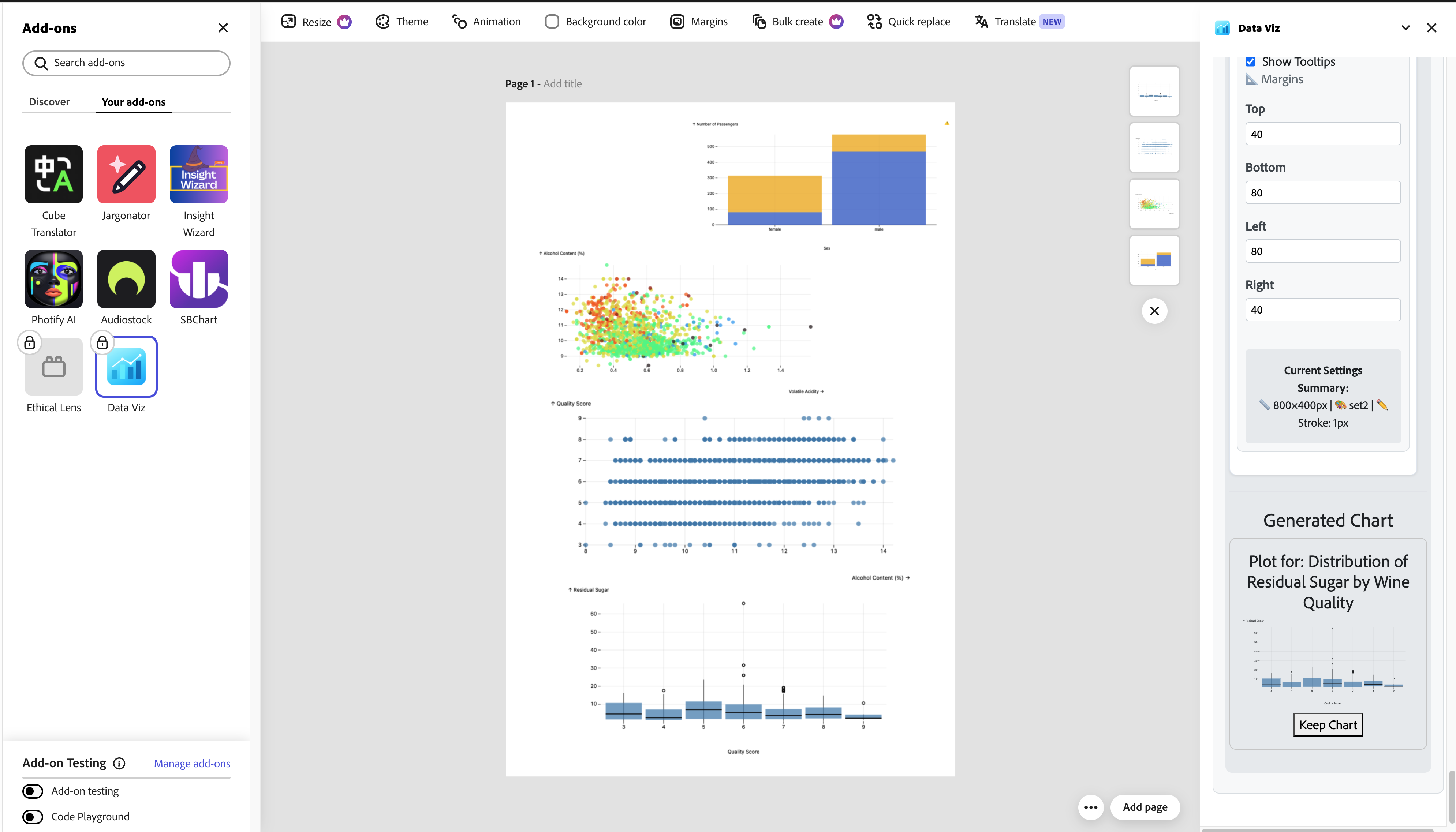Collapse the Data Viz panel chevron
The width and height of the screenshot is (1456, 832).
(1405, 28)
